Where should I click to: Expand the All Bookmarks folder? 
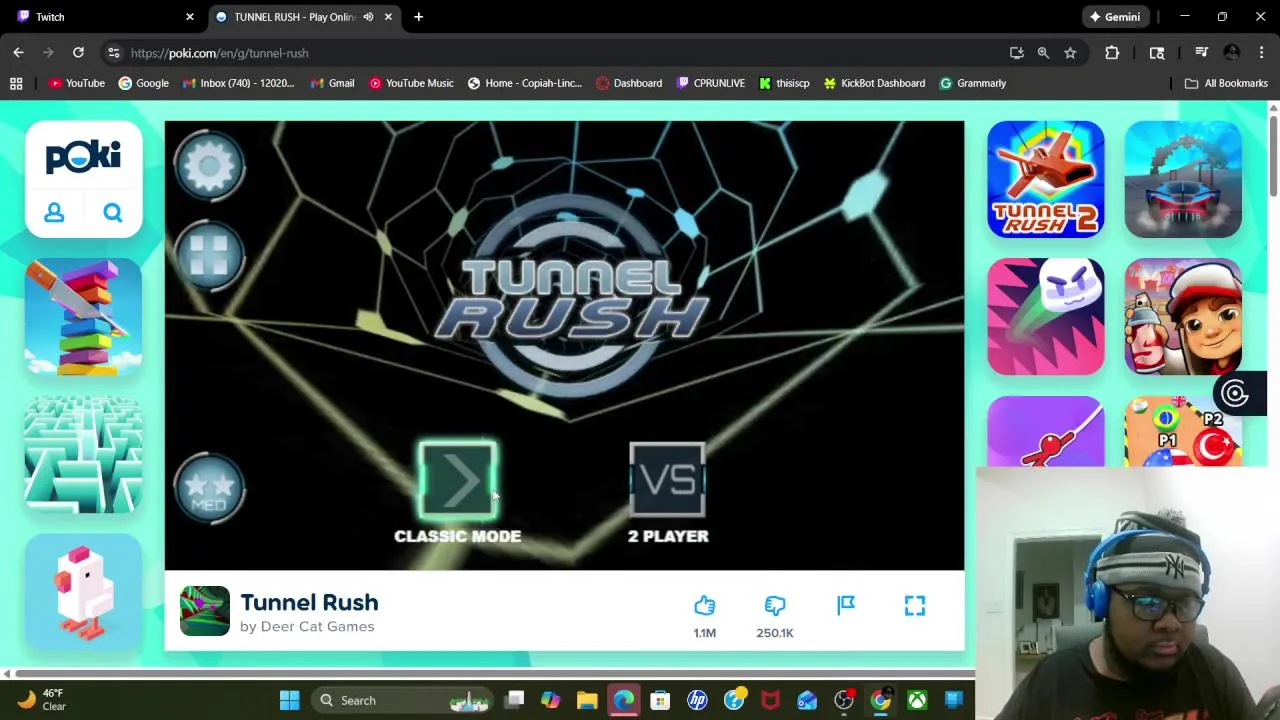[1226, 83]
